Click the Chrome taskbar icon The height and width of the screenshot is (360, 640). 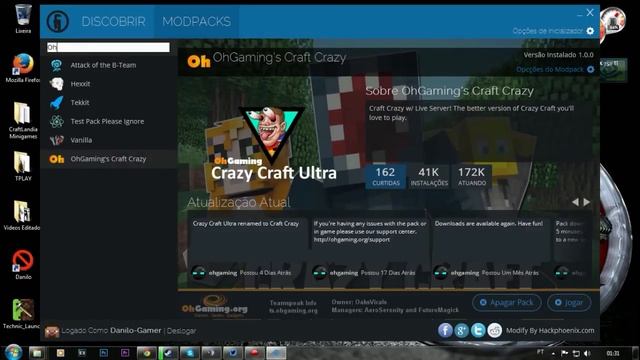click(146, 353)
